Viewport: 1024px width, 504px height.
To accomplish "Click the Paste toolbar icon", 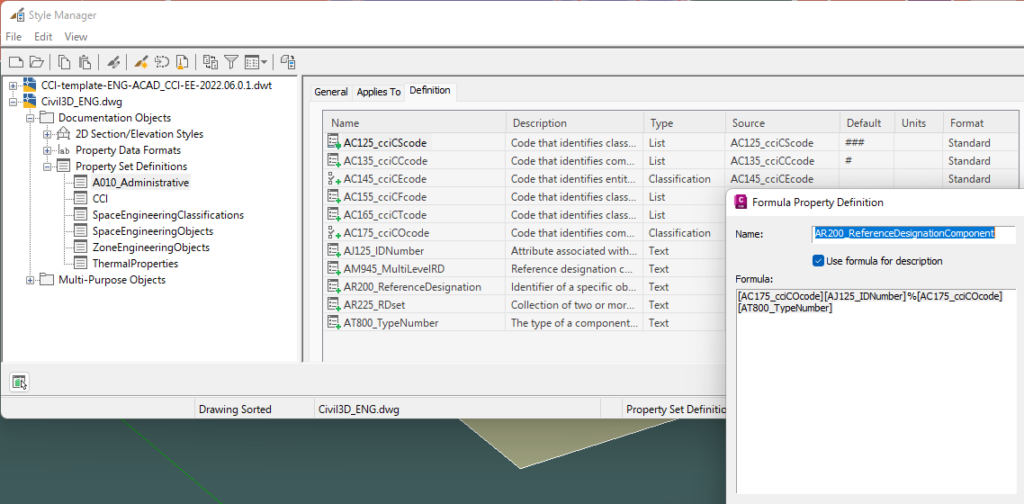I will pos(85,62).
